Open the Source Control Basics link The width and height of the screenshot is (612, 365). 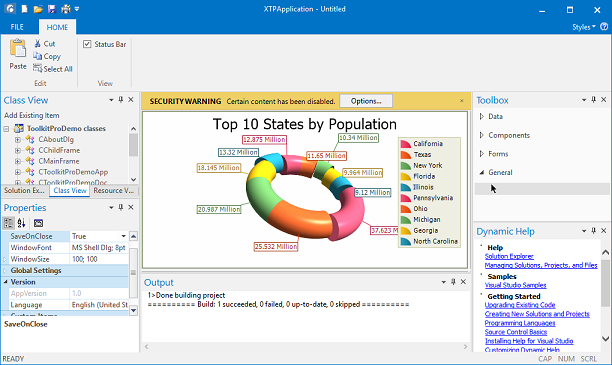tap(516, 332)
